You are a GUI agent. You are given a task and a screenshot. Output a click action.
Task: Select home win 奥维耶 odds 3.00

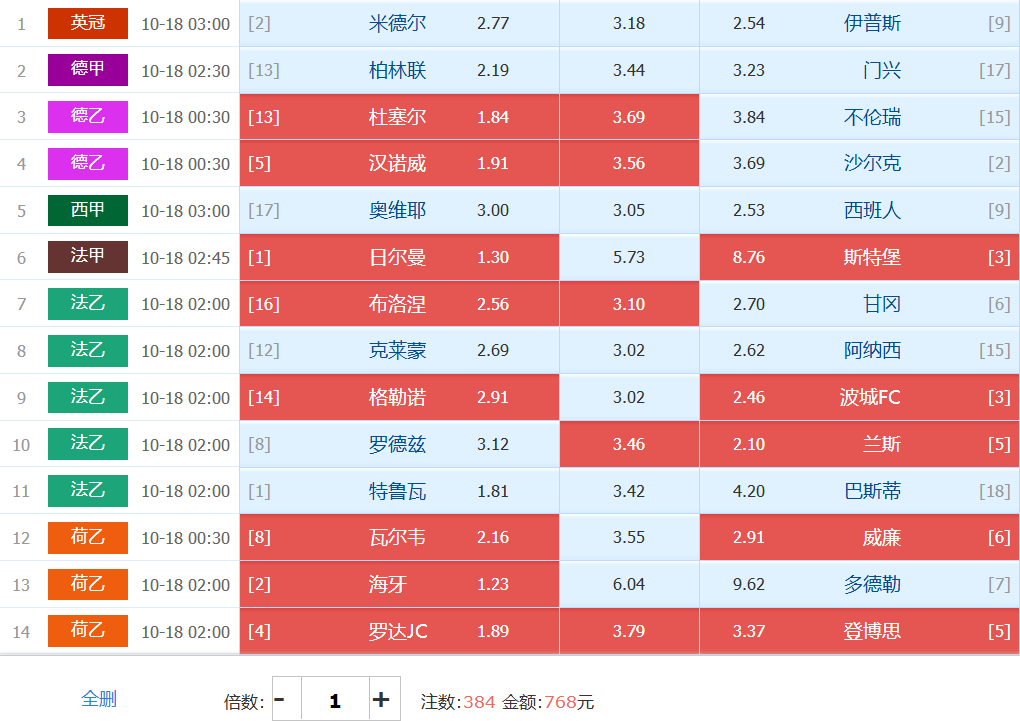click(399, 211)
